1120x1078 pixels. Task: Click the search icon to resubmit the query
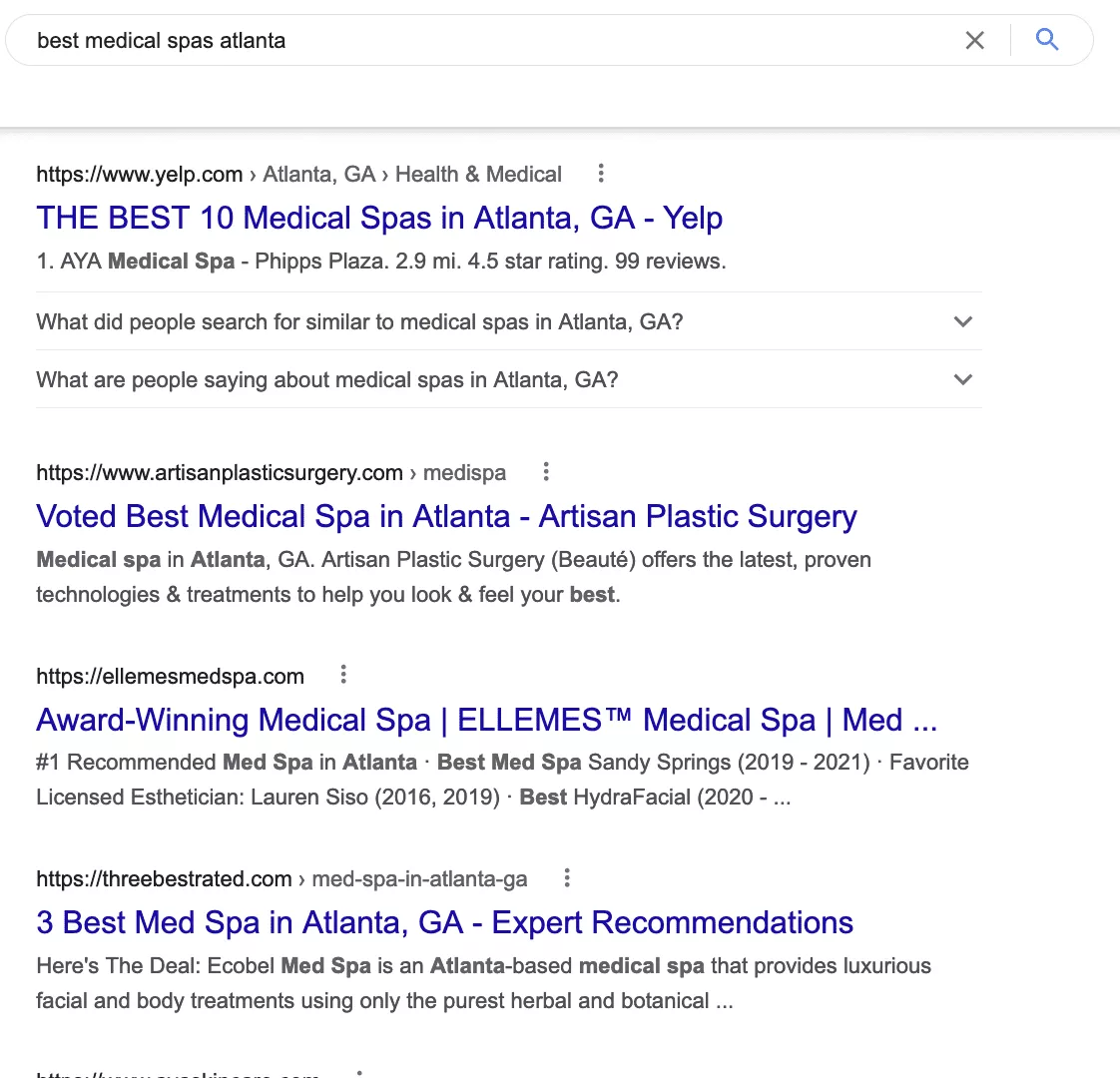(x=1047, y=40)
